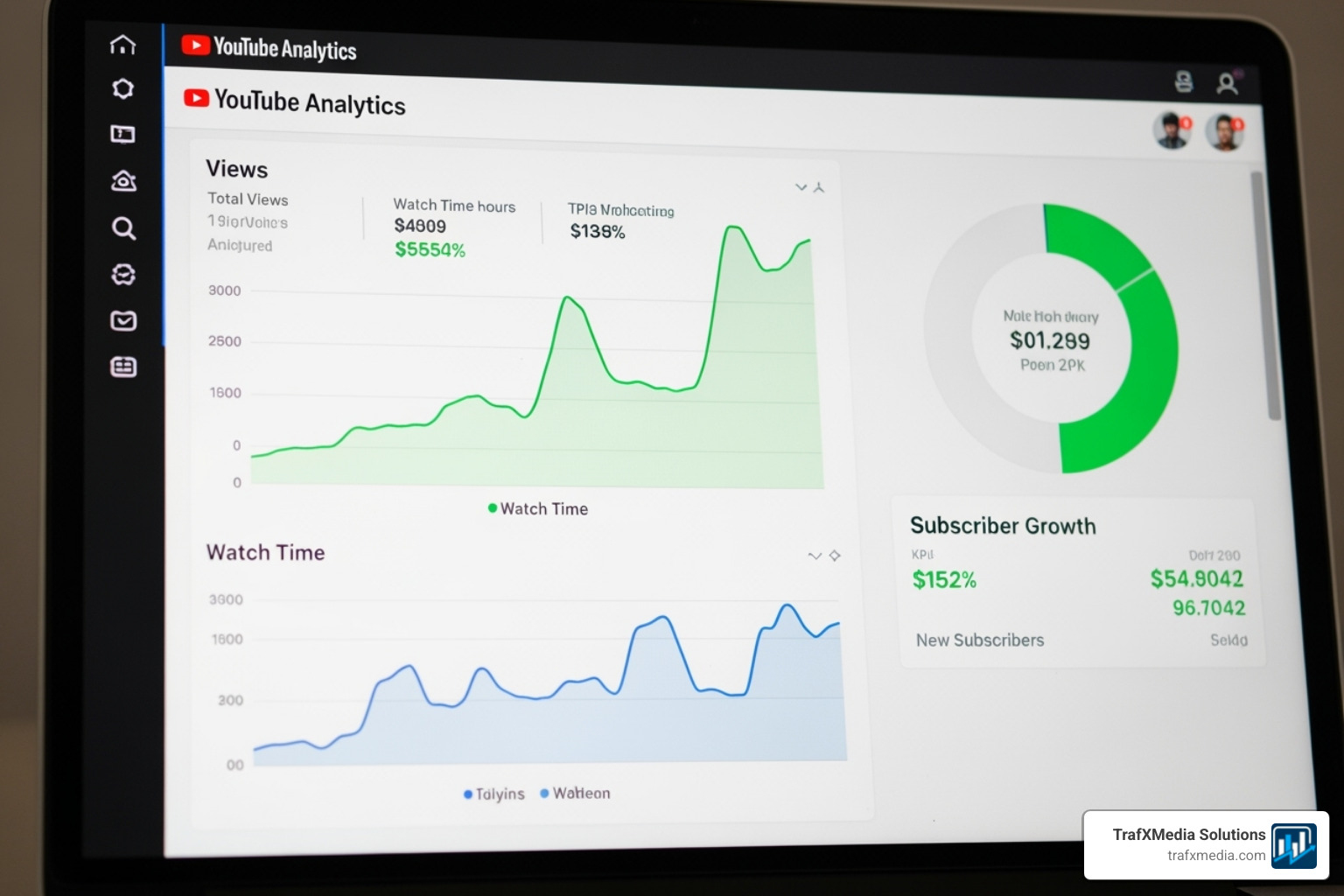Screen dimensions: 1344x896
Task: Click the YouTube Analytics page title
Action: [310, 102]
